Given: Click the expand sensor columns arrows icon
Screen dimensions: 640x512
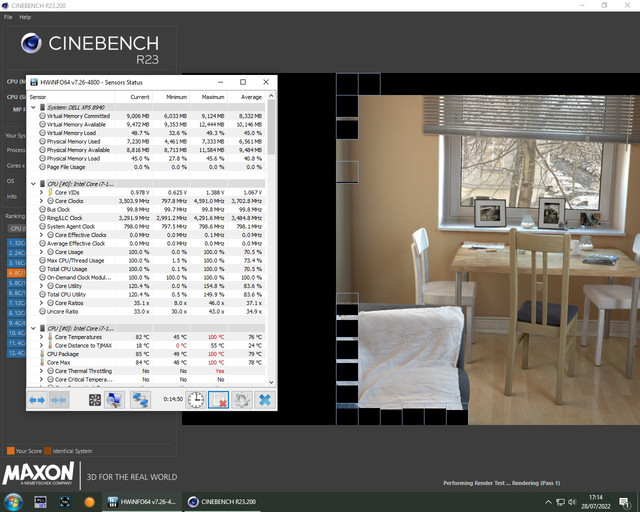Looking at the screenshot, I should click(37, 400).
